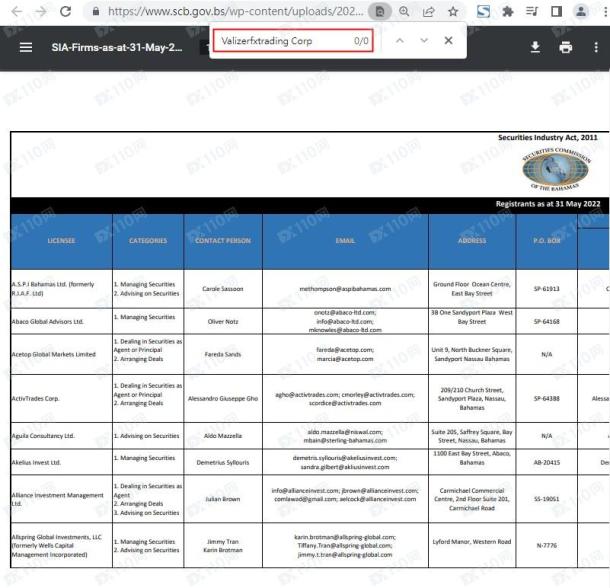Click the find box containing Valizerfxtrading Corp
Screen dimensions: 610x588
[x=293, y=41]
